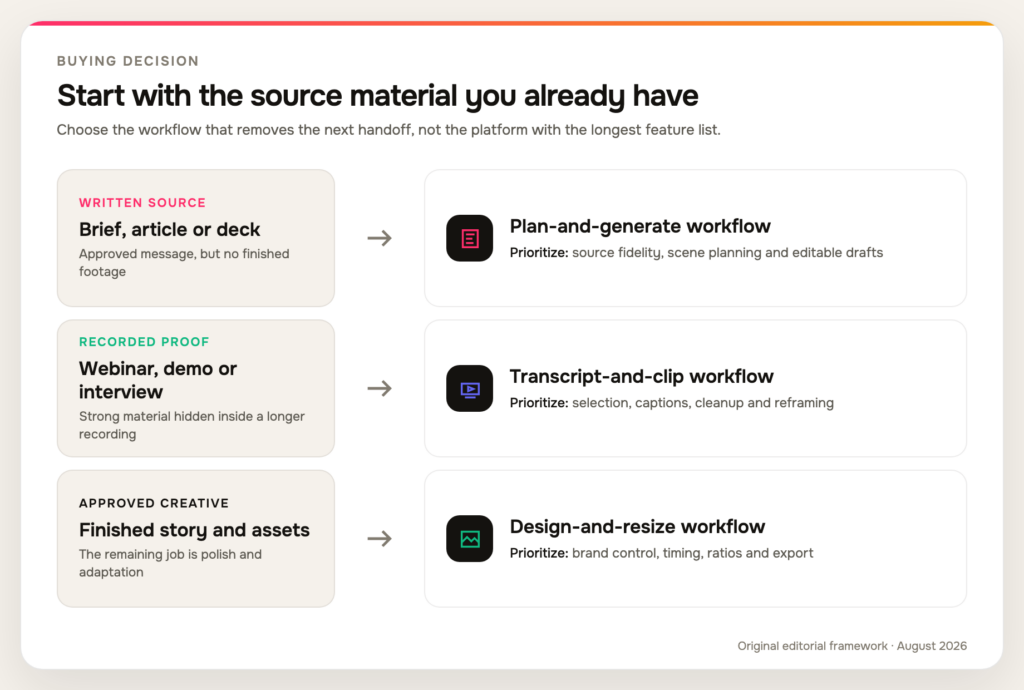Click the subtitle starting 'Choose the workflow'
This screenshot has height=690, width=1024.
389,130
